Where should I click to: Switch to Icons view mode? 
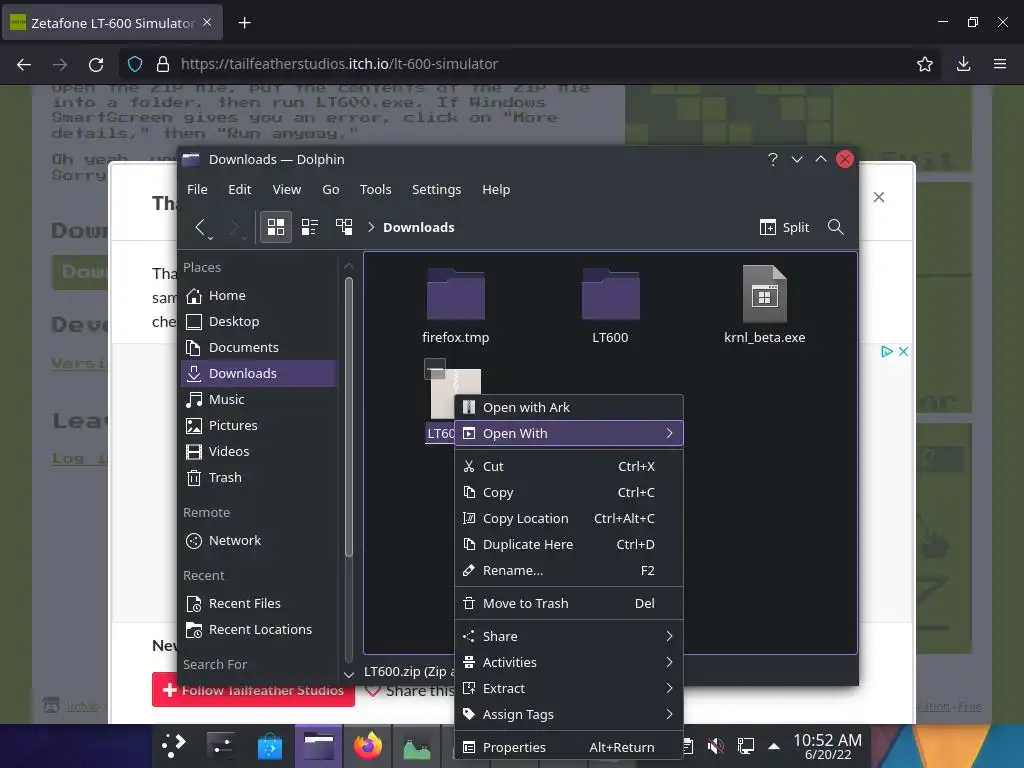click(x=276, y=227)
